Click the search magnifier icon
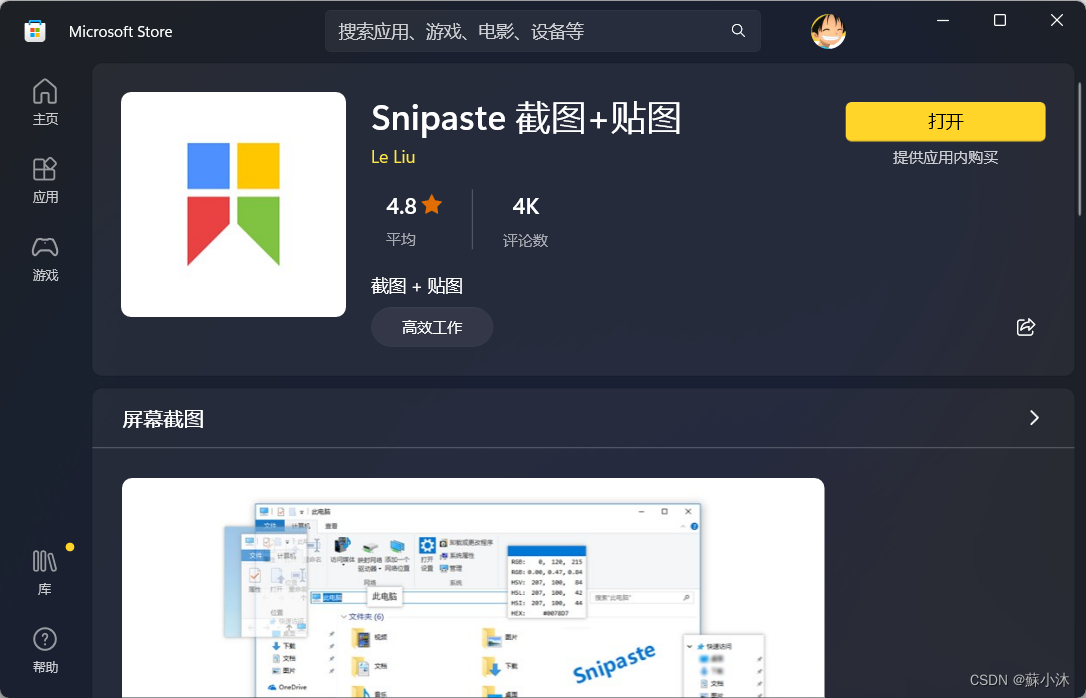 click(738, 30)
